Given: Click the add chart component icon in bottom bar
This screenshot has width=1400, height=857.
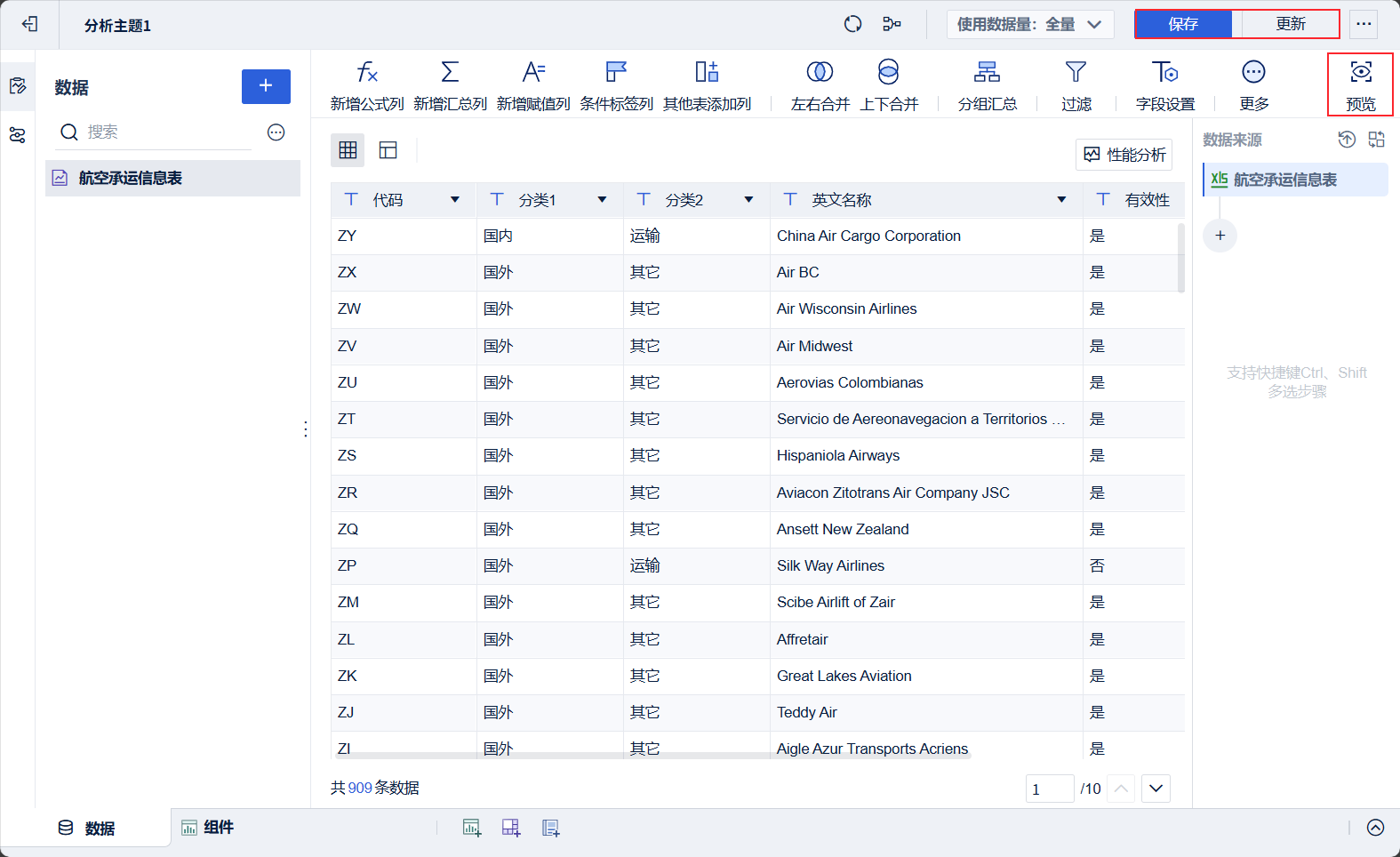Looking at the screenshot, I should tap(472, 828).
